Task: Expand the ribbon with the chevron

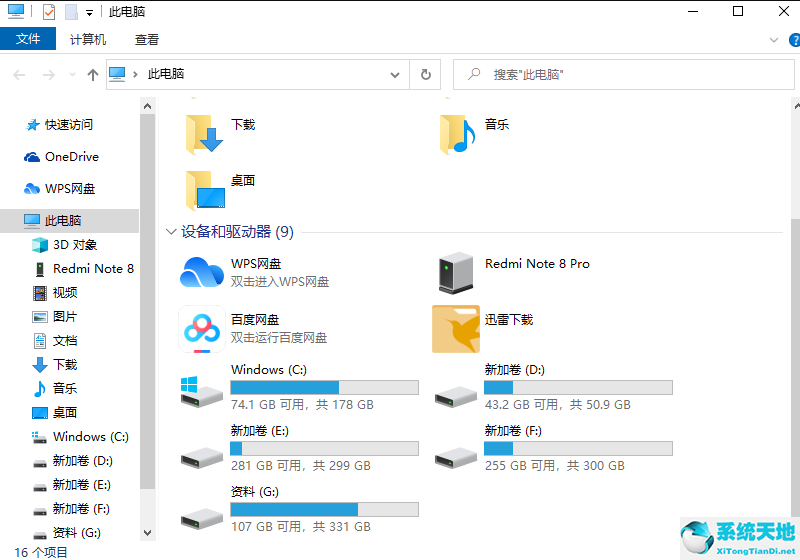Action: tap(774, 40)
